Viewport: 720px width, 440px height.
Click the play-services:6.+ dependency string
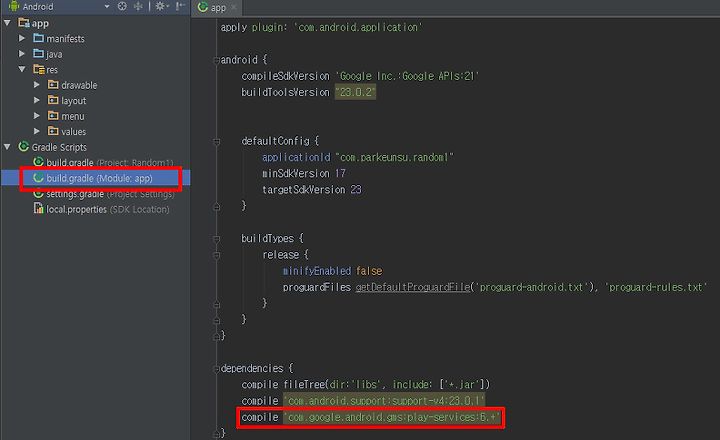[x=391, y=417]
